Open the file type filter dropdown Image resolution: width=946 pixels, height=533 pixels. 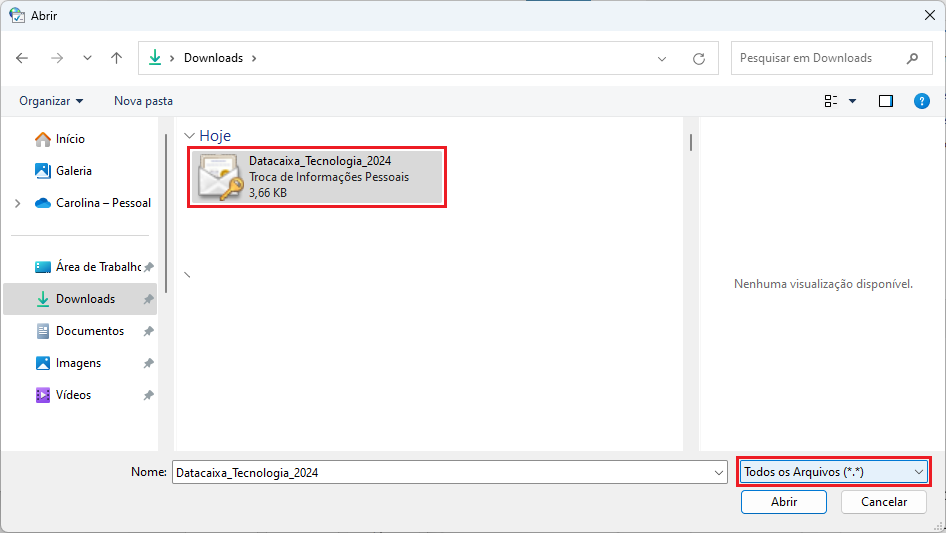coord(834,471)
